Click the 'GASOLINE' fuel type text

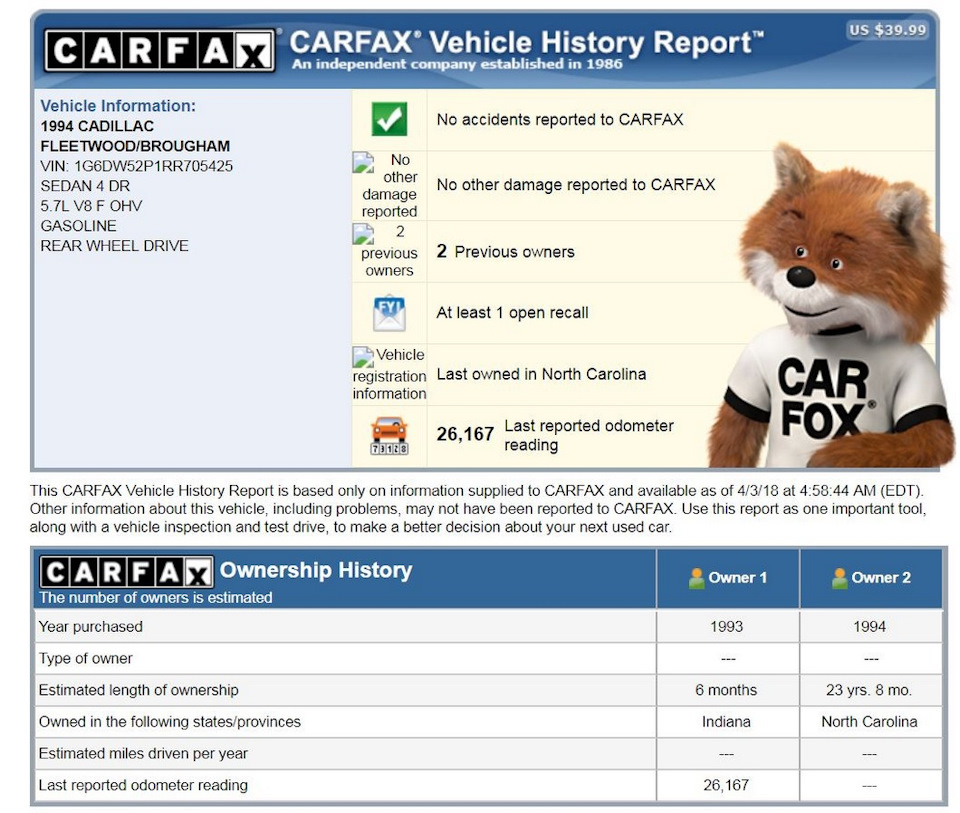78,226
